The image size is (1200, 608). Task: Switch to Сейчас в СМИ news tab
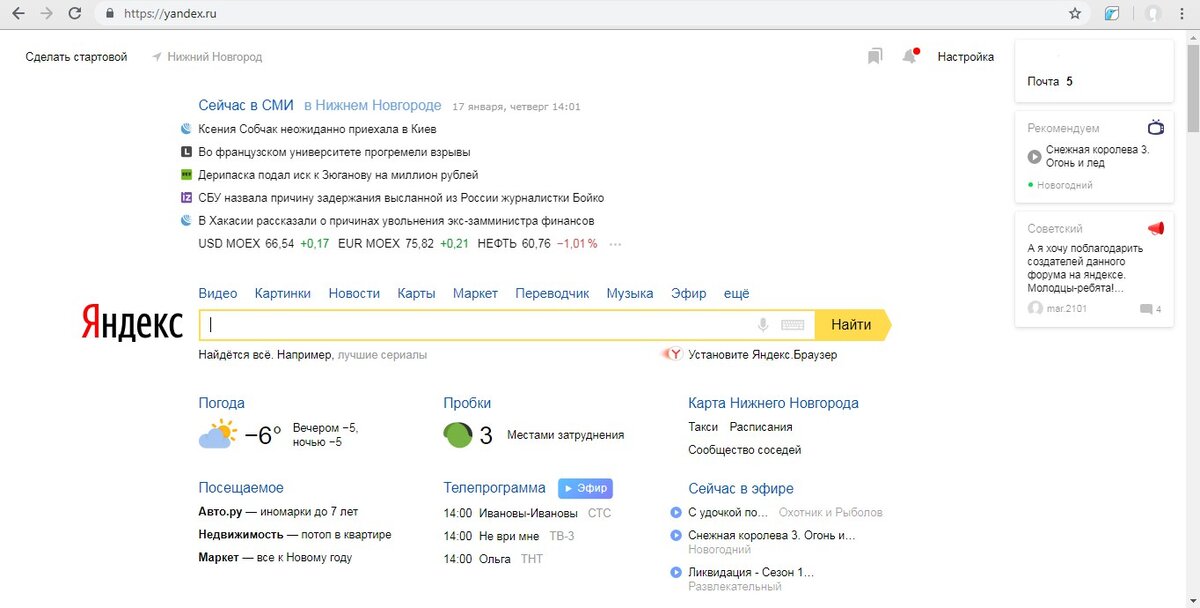(x=246, y=105)
